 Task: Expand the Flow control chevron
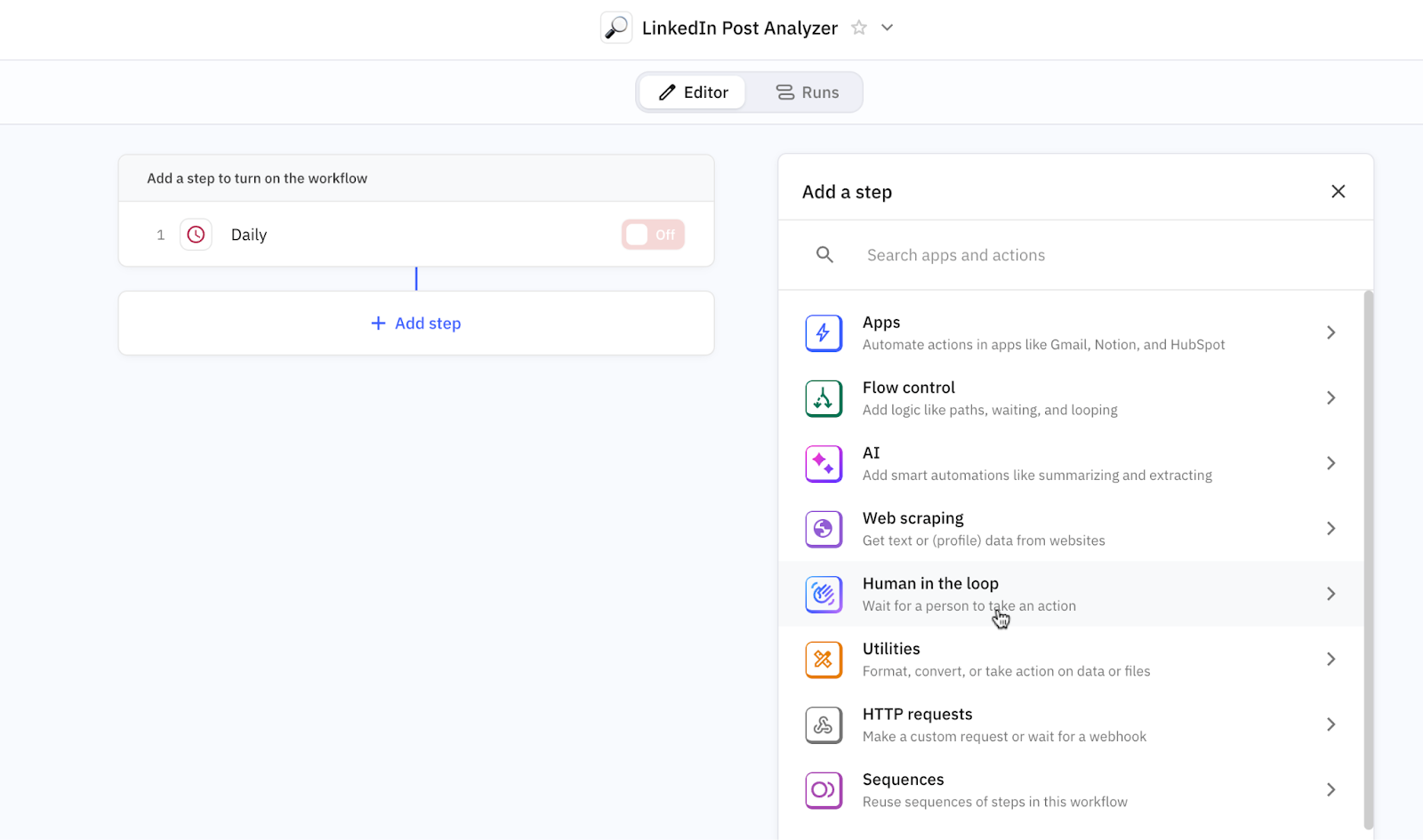1331,398
